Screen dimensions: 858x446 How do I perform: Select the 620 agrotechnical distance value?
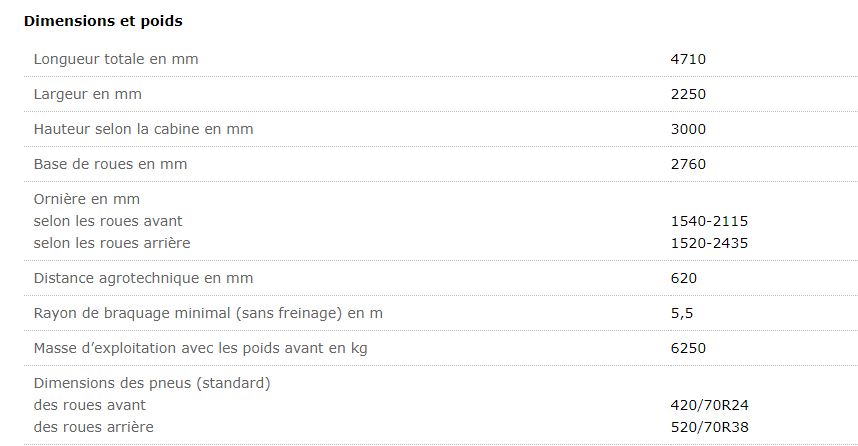tap(683, 278)
